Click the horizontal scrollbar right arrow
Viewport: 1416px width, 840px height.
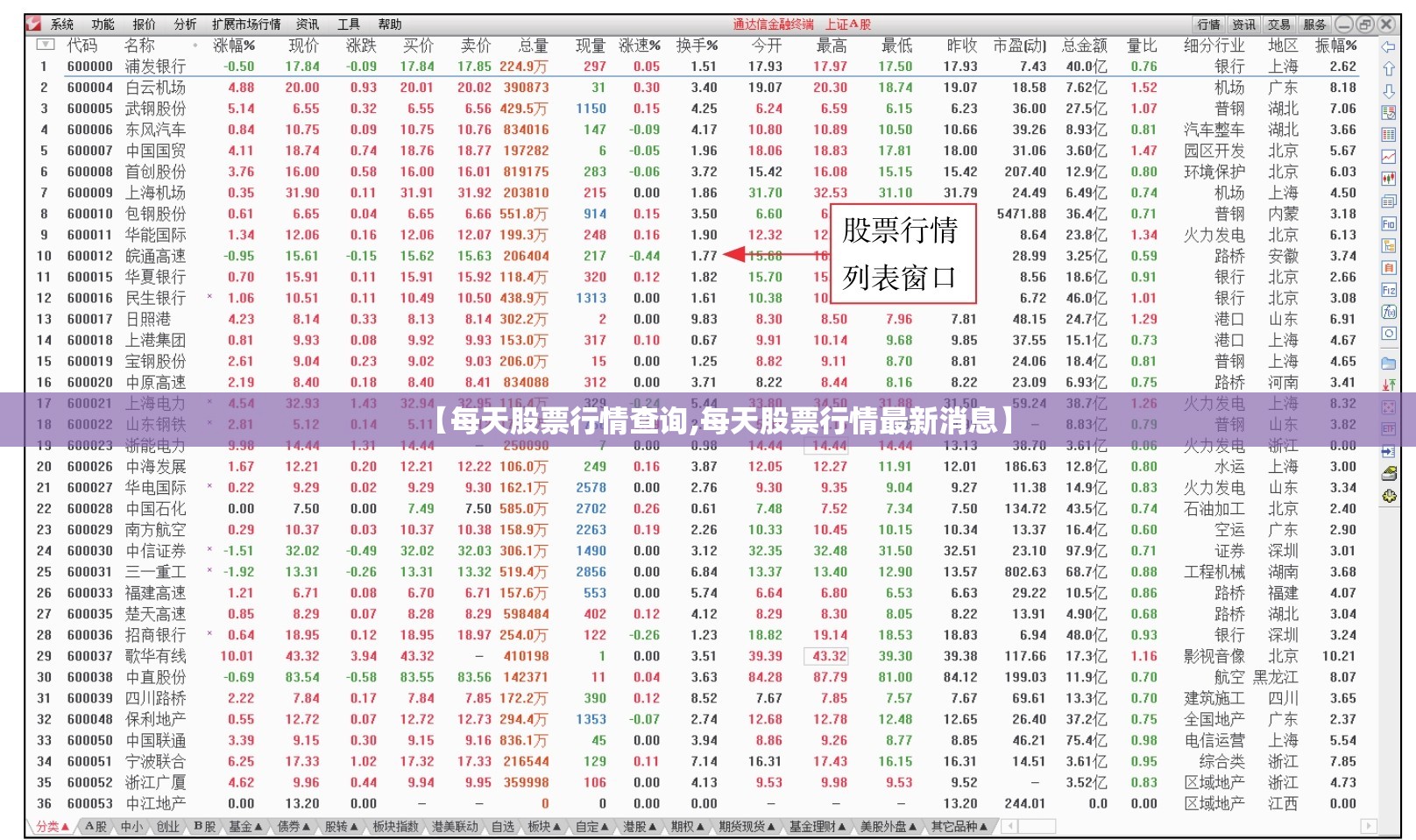tap(1369, 826)
